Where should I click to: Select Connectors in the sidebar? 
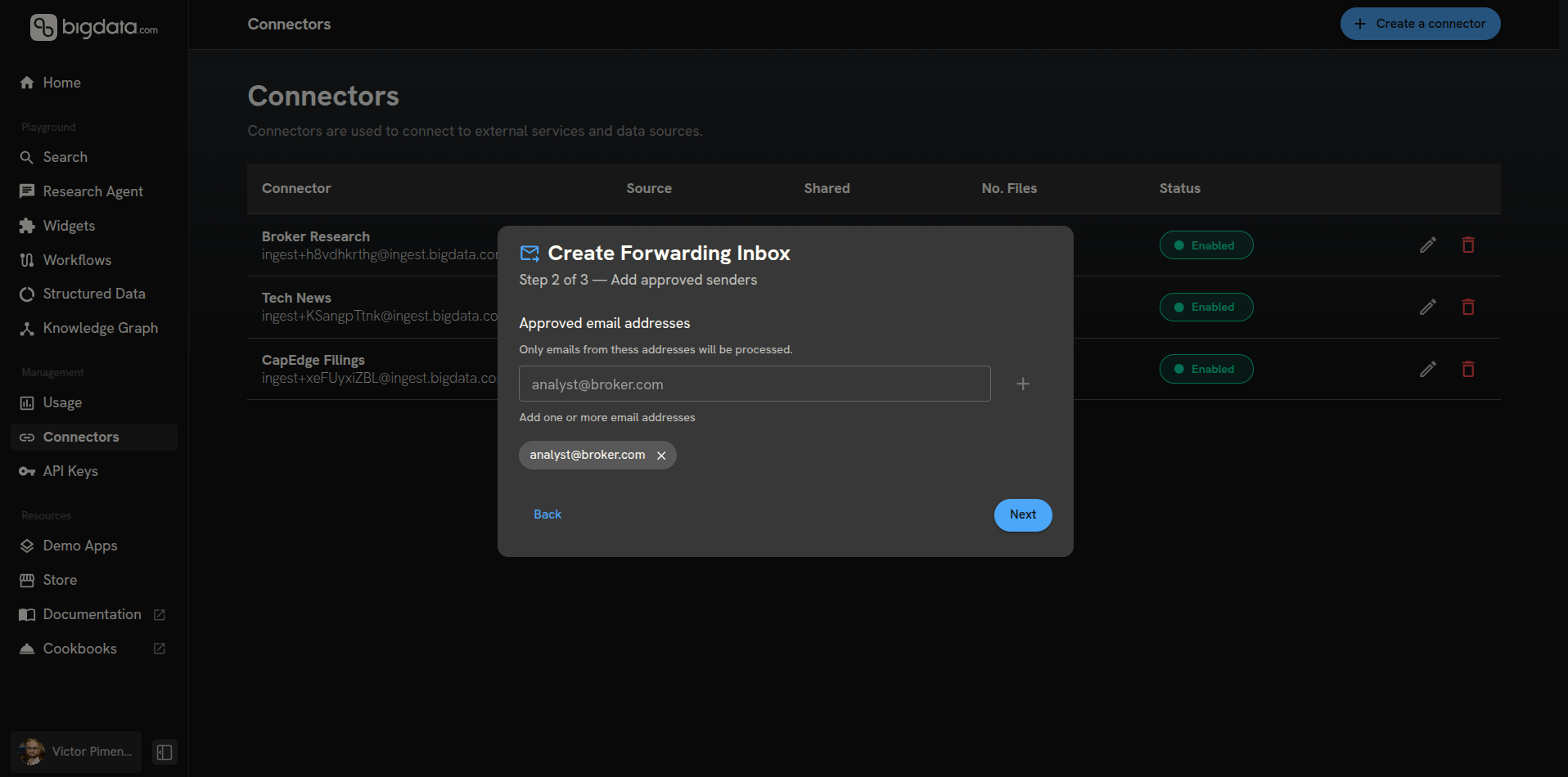tap(94, 437)
